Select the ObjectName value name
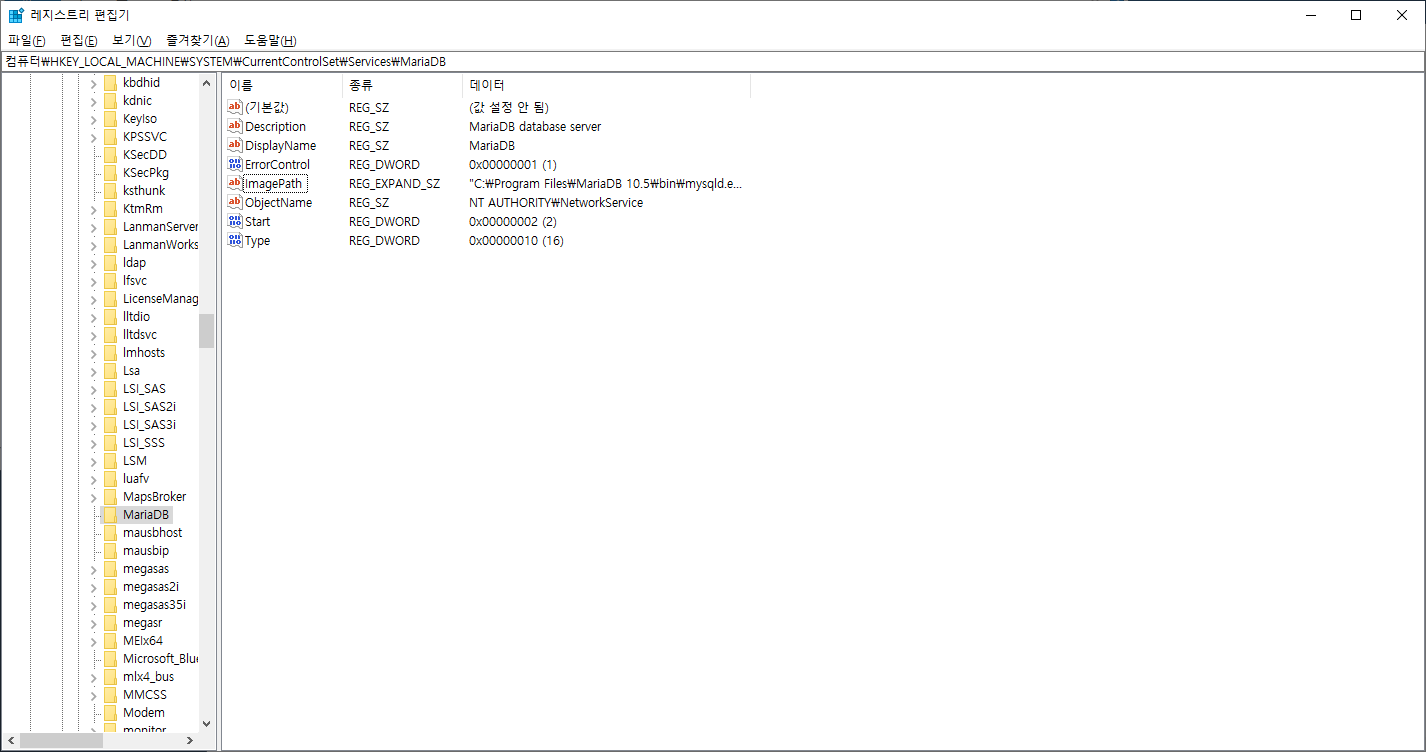The image size is (1426, 752). tap(278, 202)
